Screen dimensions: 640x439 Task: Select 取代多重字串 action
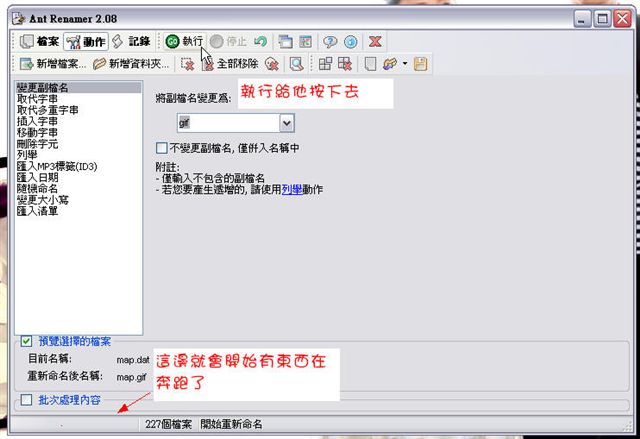[78, 110]
